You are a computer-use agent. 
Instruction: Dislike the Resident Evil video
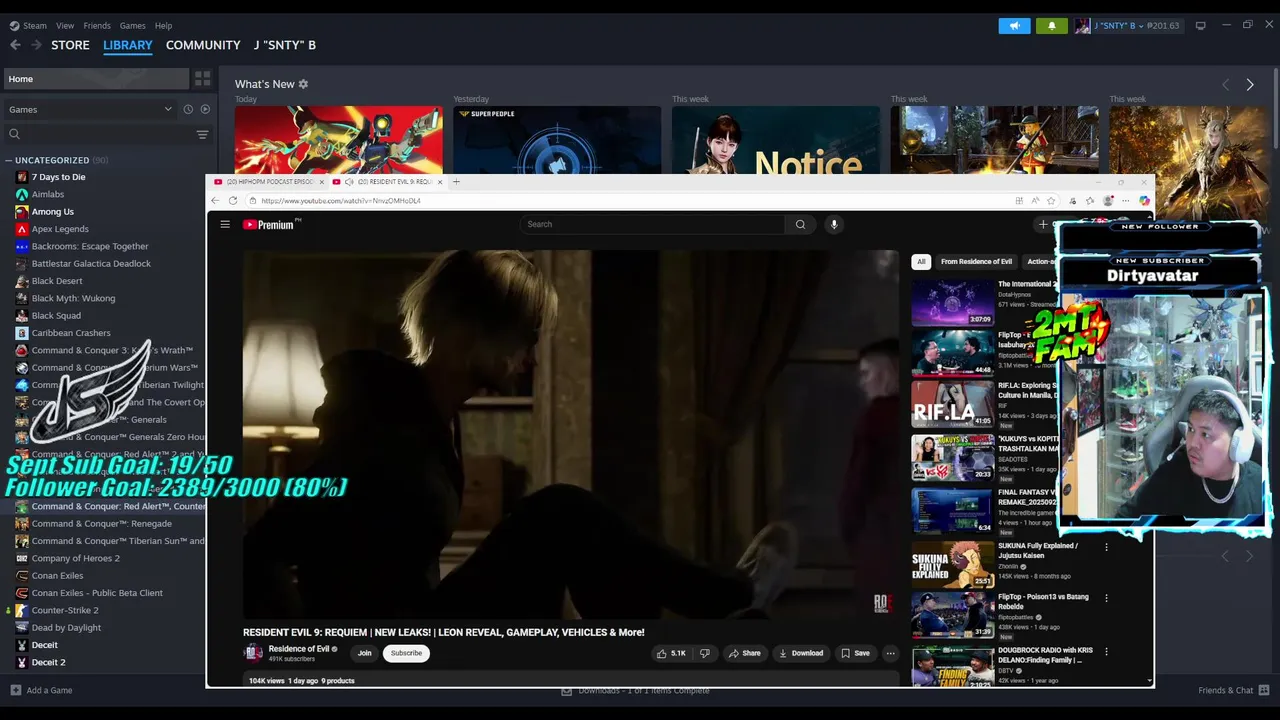[705, 653]
